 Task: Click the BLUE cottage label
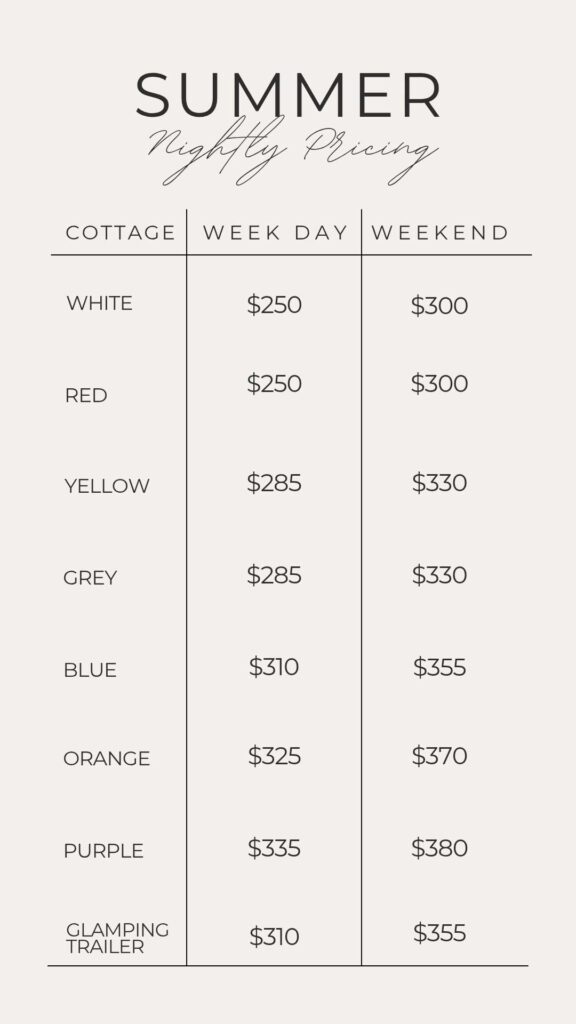point(90,670)
